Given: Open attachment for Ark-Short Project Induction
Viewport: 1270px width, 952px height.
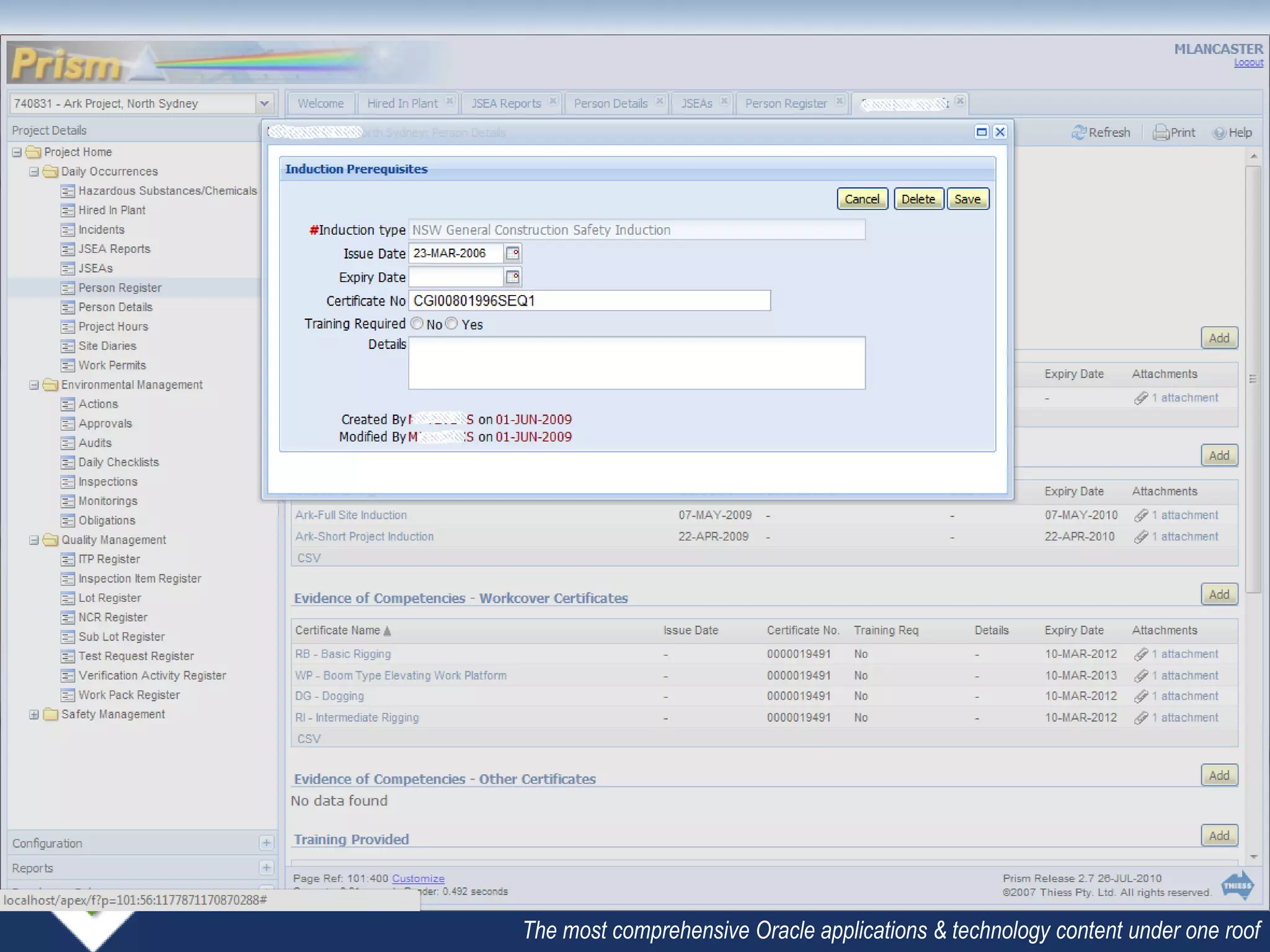Looking at the screenshot, I should tap(1176, 537).
